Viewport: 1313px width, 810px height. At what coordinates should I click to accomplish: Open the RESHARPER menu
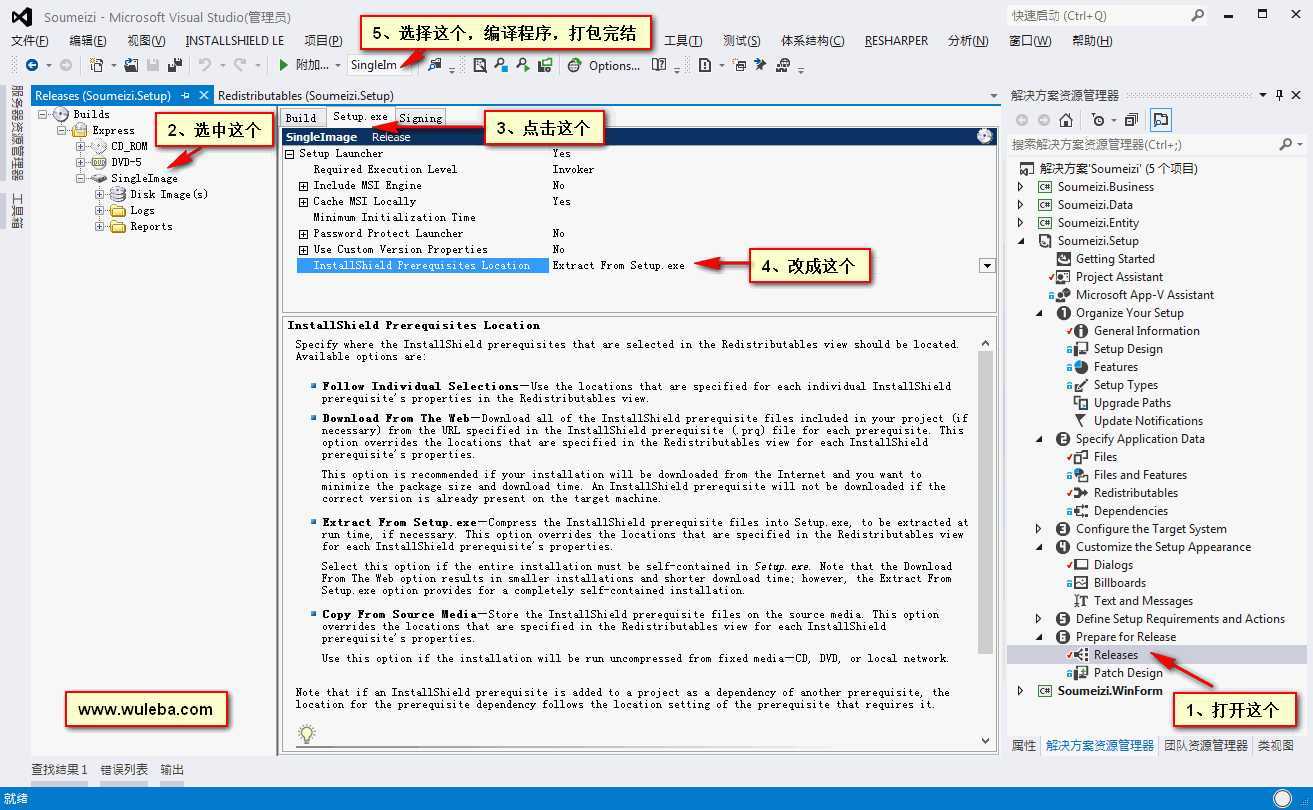(896, 41)
